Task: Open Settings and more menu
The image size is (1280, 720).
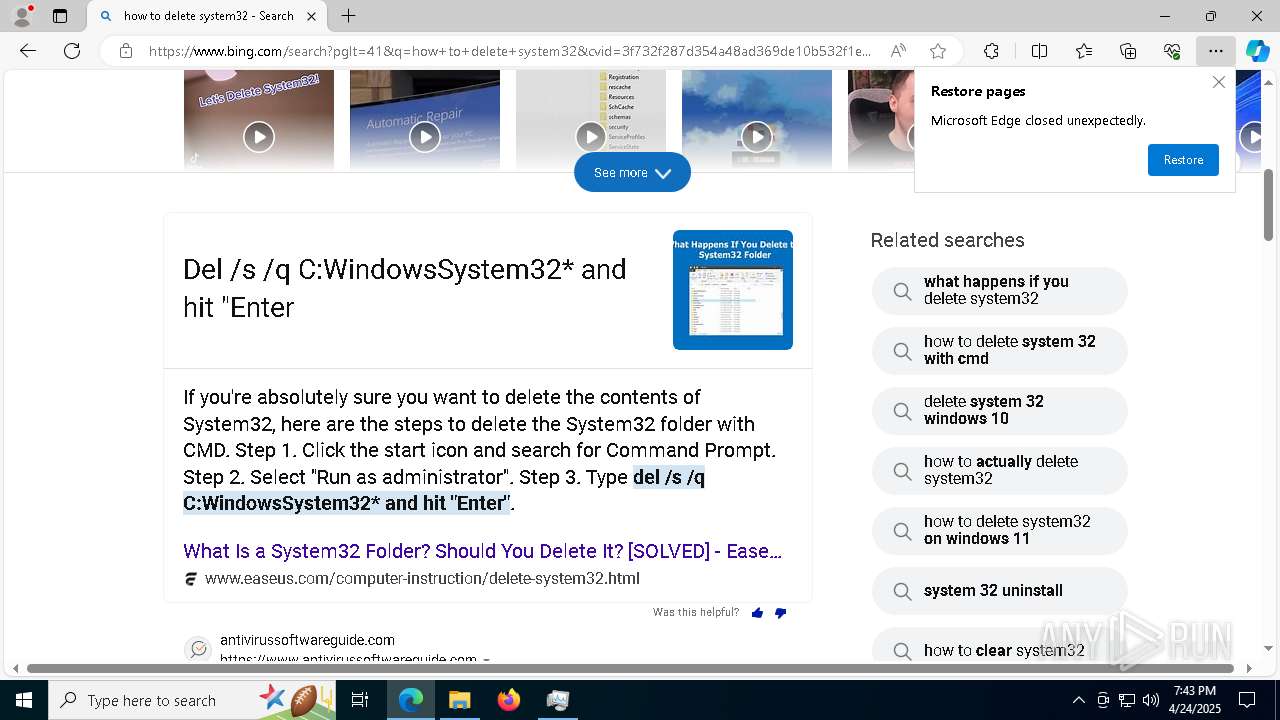Action: coord(1216,51)
